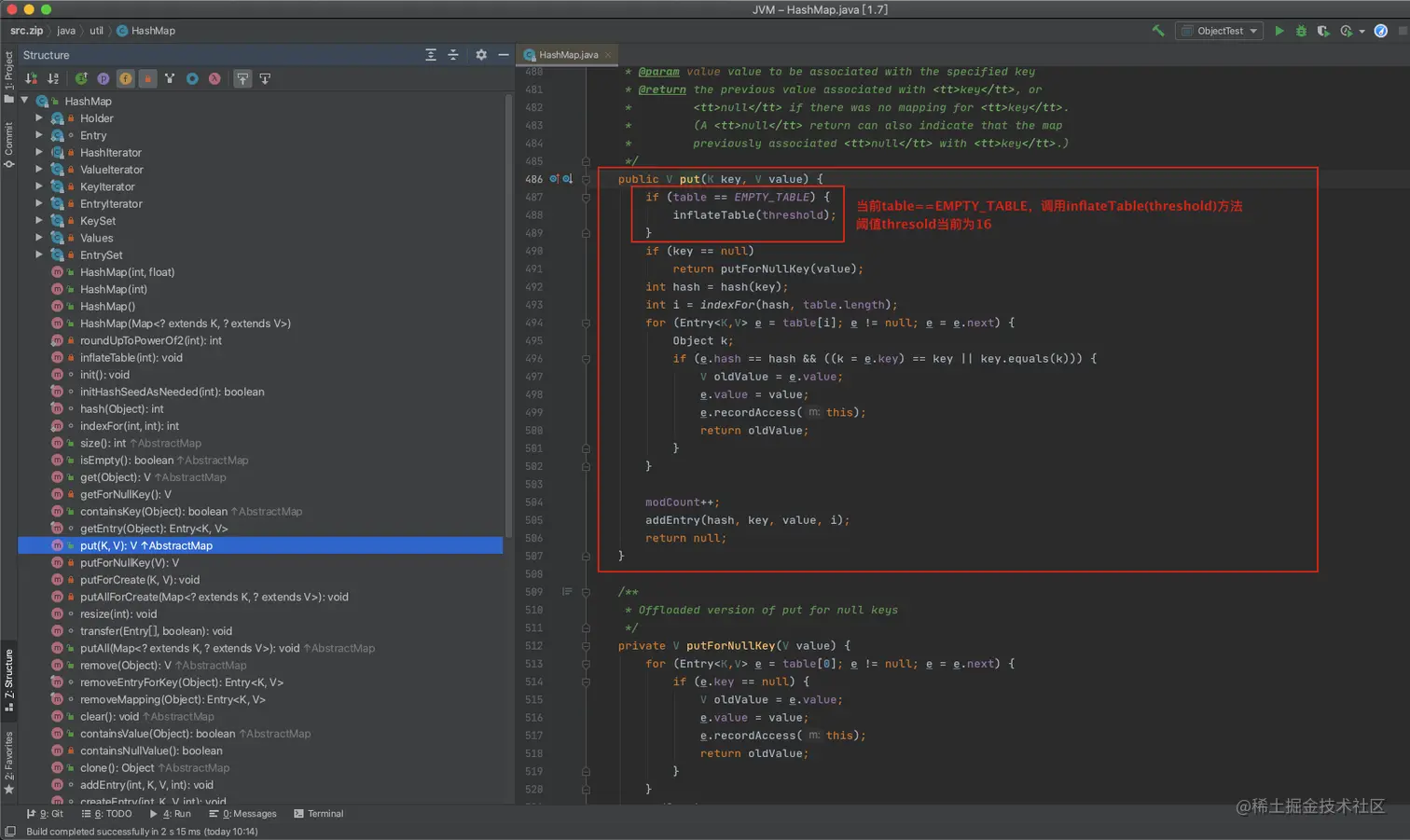Open the 2: Favorites side tab
This screenshot has width=1410, height=840.
point(8,763)
